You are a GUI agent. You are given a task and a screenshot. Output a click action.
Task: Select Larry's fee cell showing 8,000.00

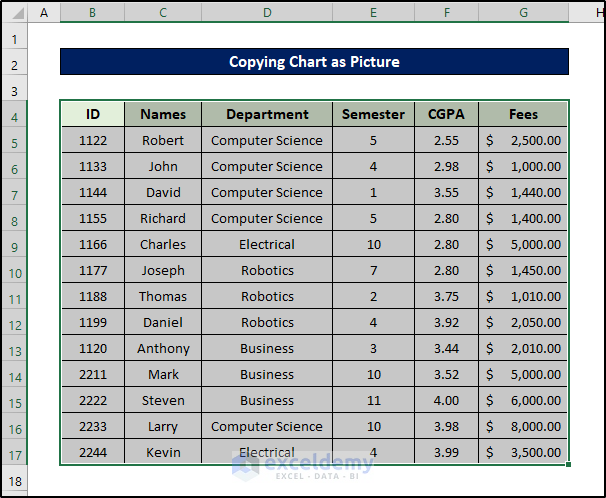[523, 427]
